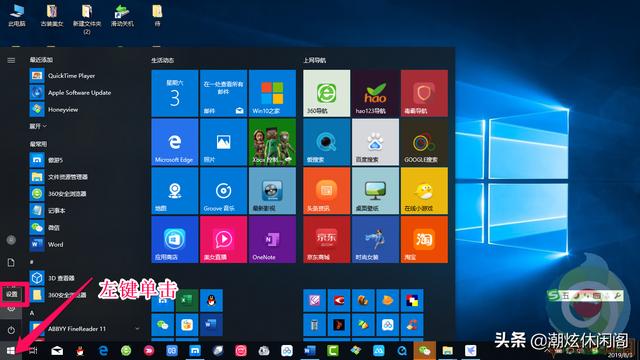Open the Xbox tile with avatars
The width and height of the screenshot is (640, 360).
click(x=272, y=142)
